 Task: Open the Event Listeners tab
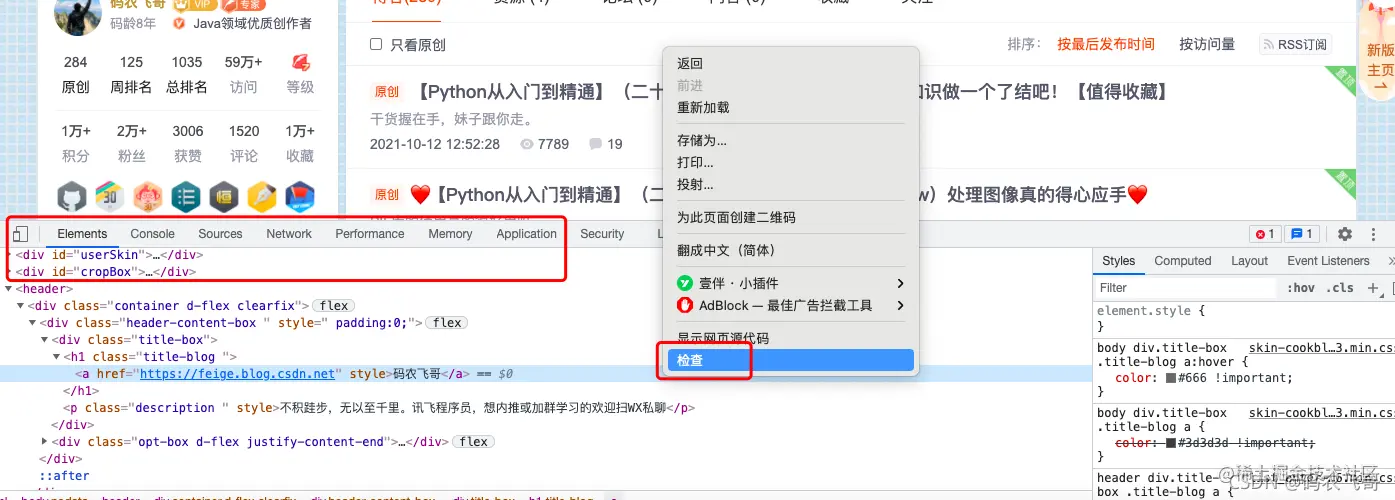[x=1328, y=261]
